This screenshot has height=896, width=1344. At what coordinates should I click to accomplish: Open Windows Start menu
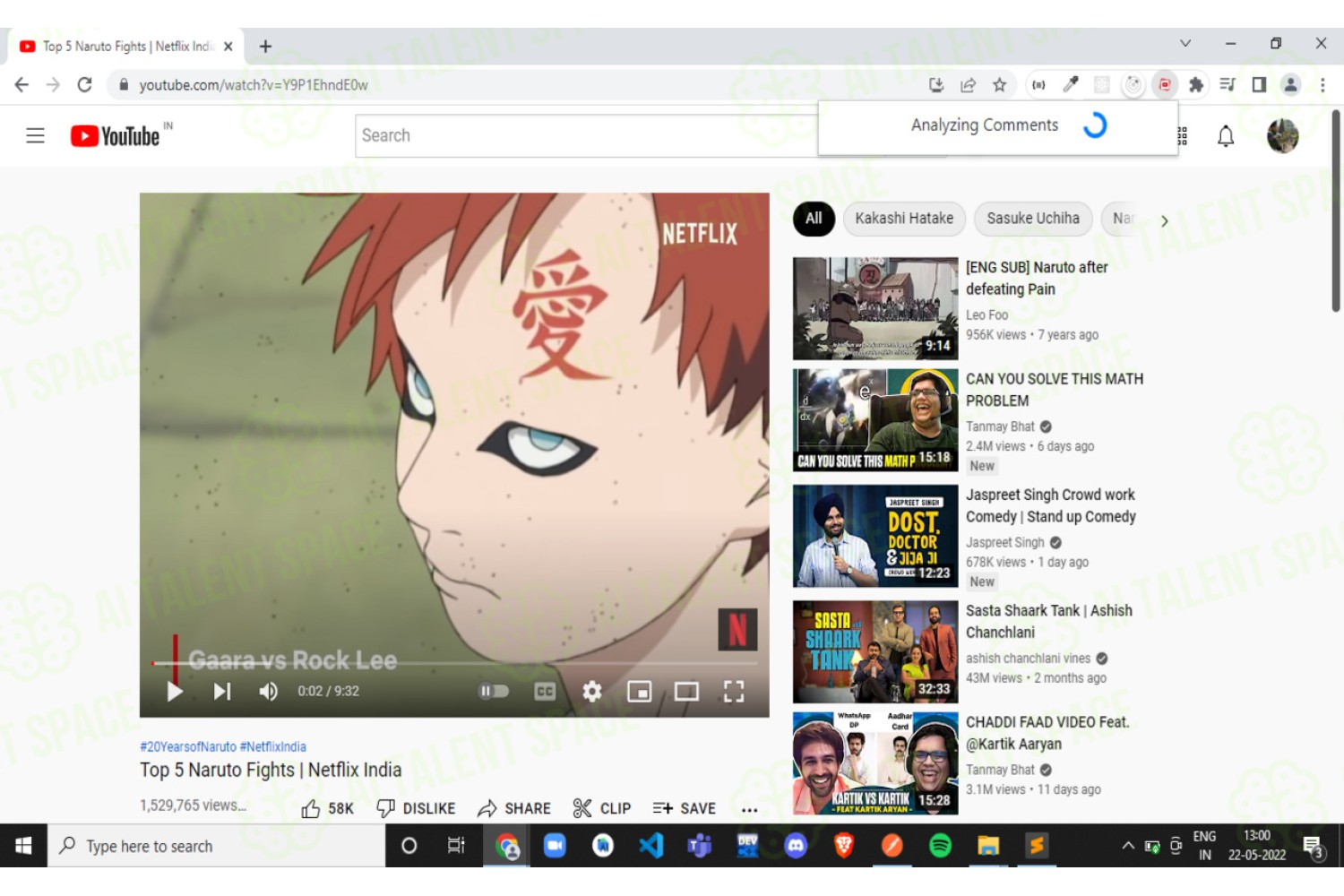pos(23,846)
